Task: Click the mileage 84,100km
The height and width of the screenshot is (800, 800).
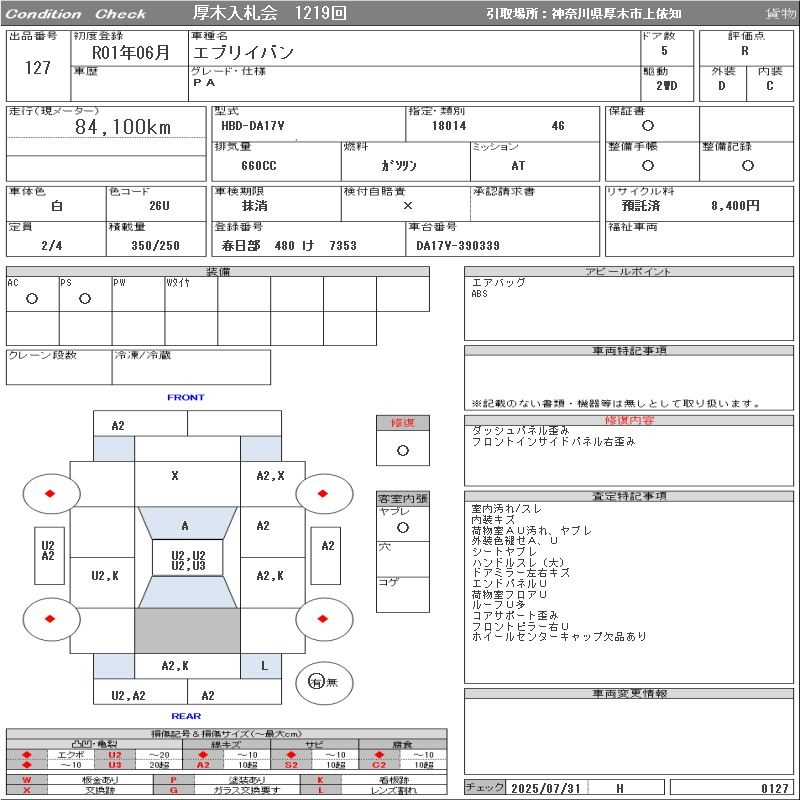Action: click(x=123, y=127)
